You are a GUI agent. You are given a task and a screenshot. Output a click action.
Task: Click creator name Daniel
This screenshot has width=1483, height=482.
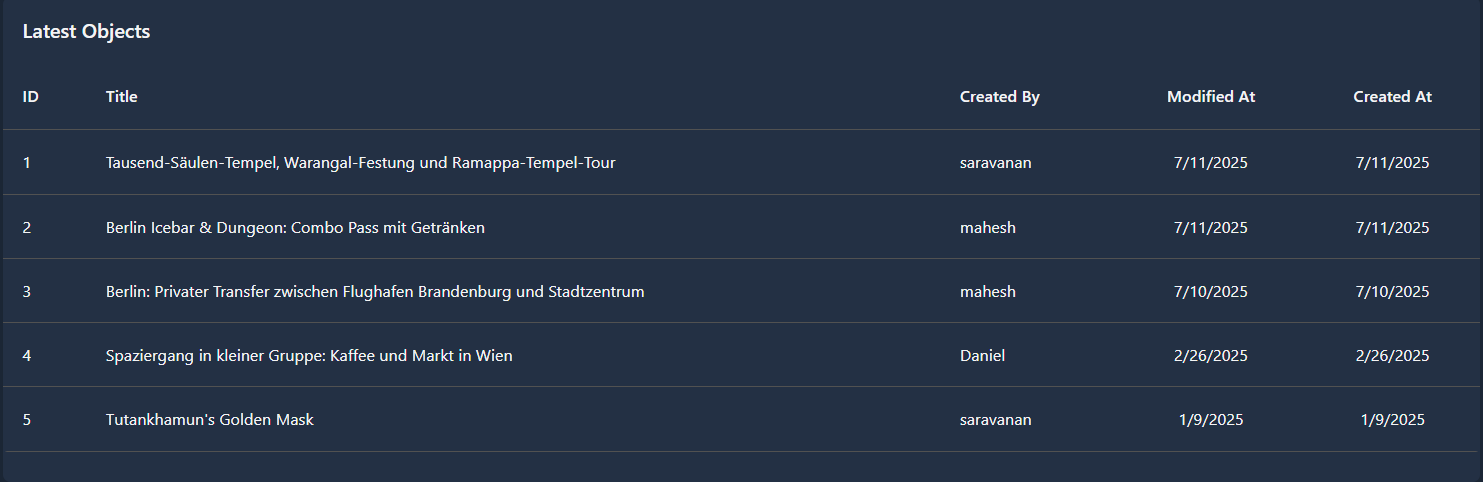[982, 356]
